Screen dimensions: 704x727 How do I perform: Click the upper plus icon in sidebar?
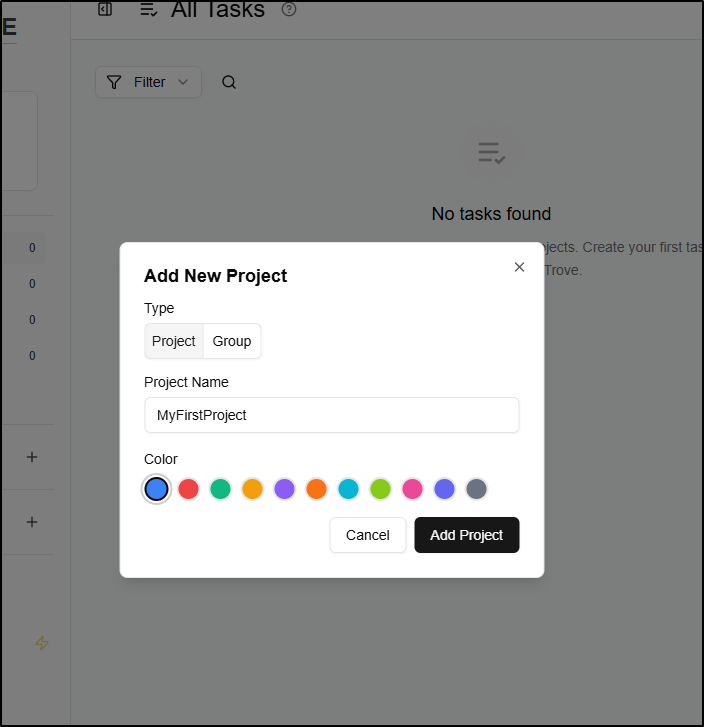[x=32, y=457]
